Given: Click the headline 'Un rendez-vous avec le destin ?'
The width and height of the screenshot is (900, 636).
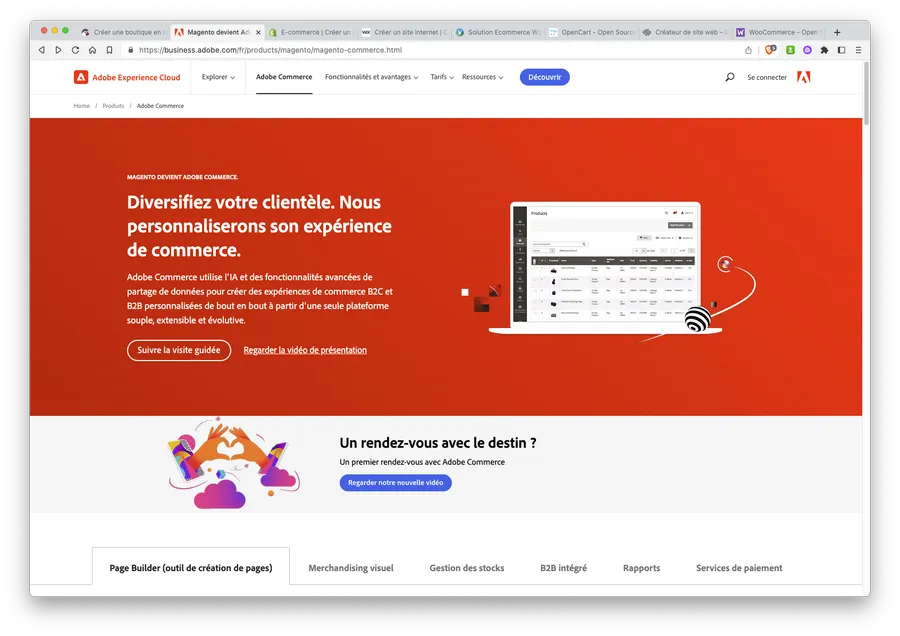Looking at the screenshot, I should (x=438, y=443).
